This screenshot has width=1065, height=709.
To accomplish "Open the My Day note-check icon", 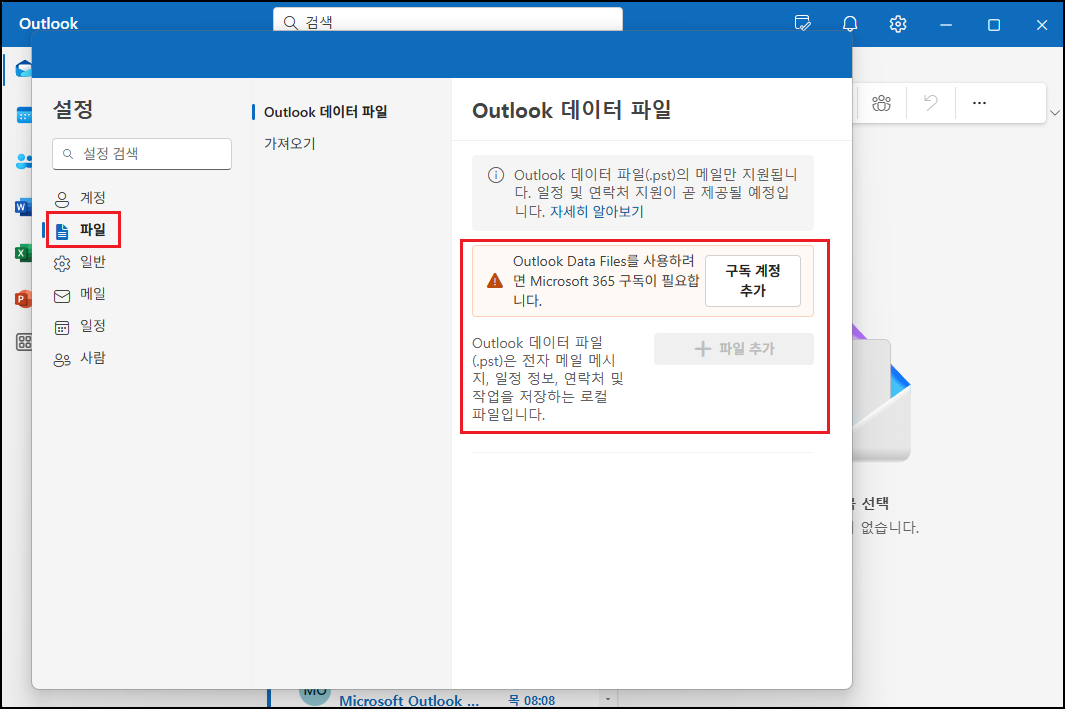I will [802, 24].
